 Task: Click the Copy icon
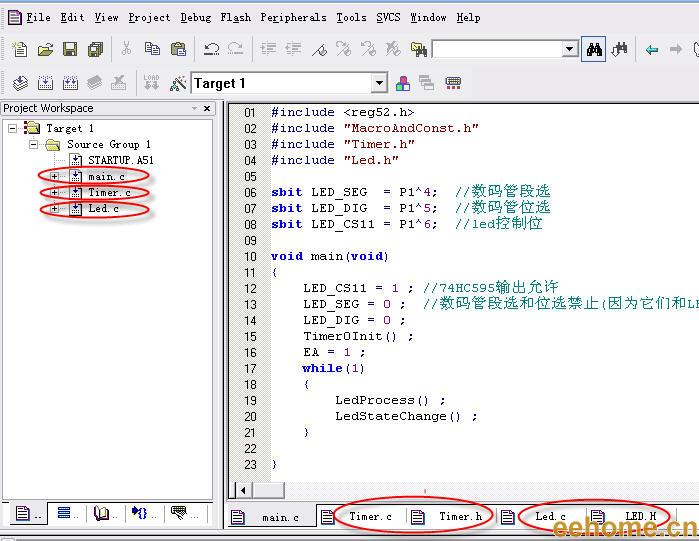click(152, 49)
